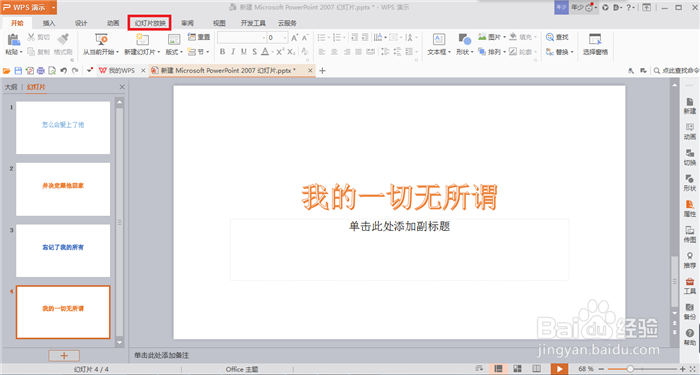Click the Format Painter brush icon
The image size is (700, 375).
point(63,38)
